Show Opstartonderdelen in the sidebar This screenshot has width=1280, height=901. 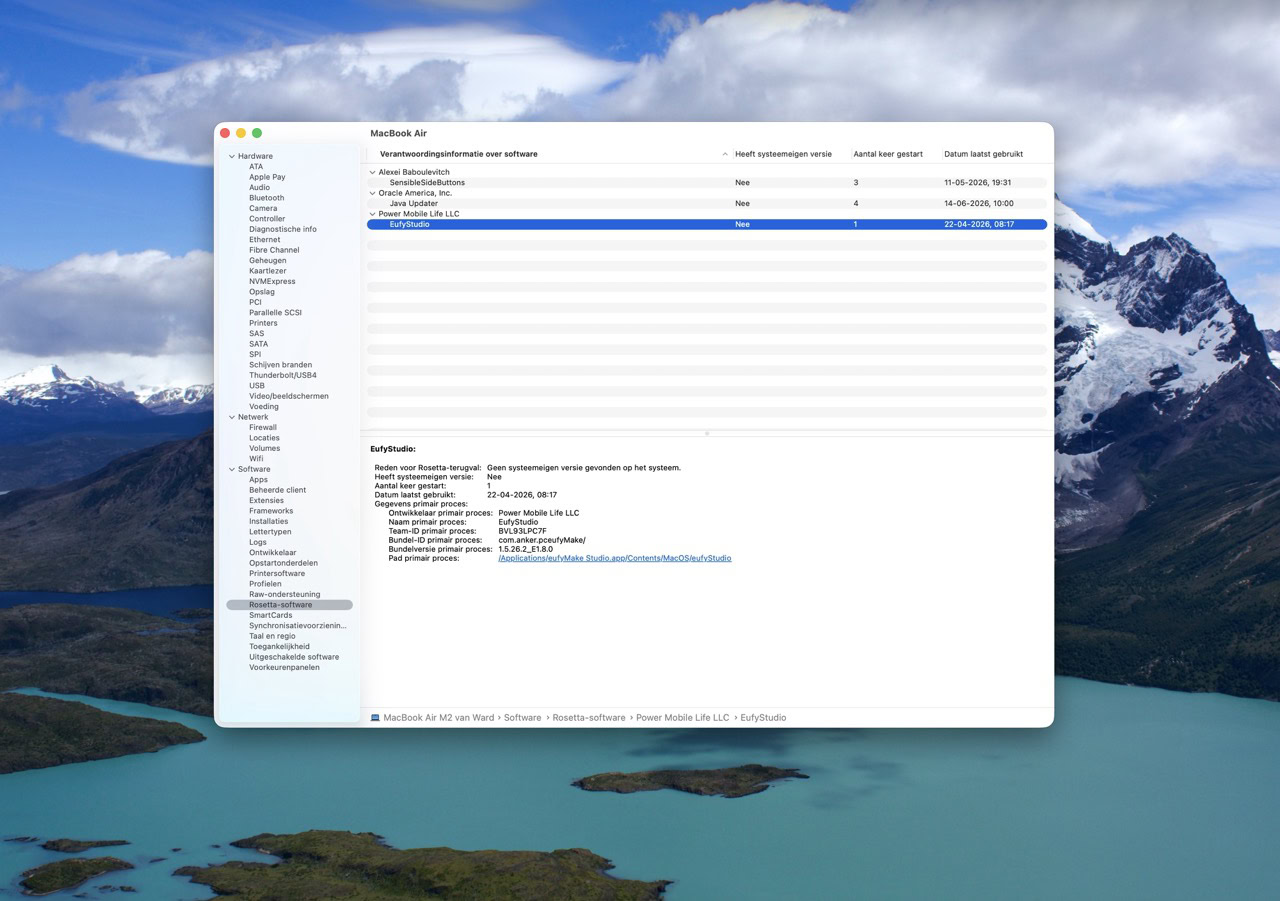(284, 563)
